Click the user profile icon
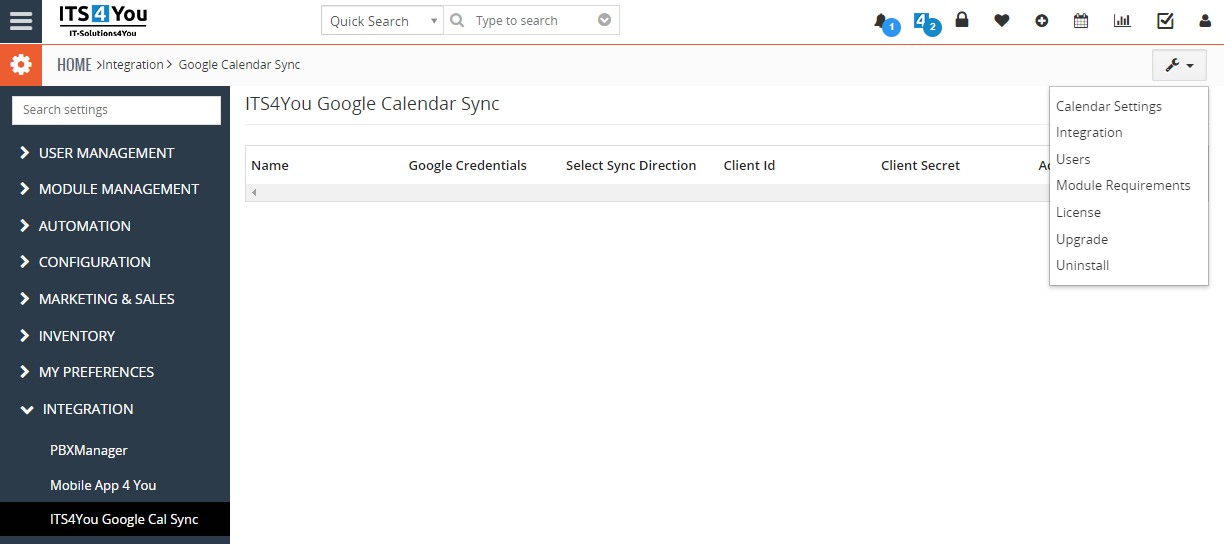This screenshot has width=1224, height=544. click(x=1205, y=20)
